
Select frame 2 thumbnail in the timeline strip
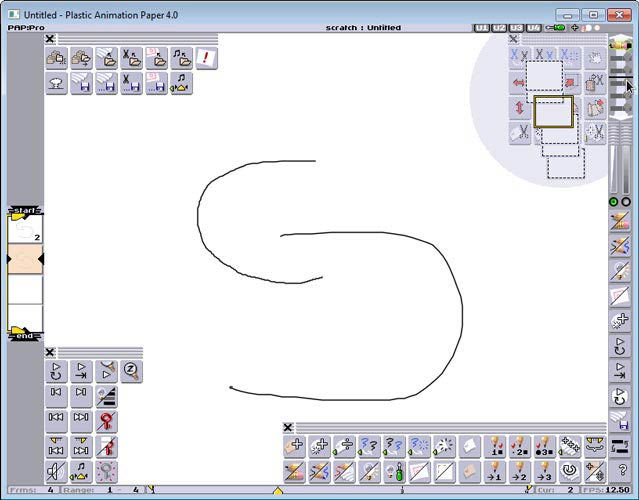tap(25, 230)
